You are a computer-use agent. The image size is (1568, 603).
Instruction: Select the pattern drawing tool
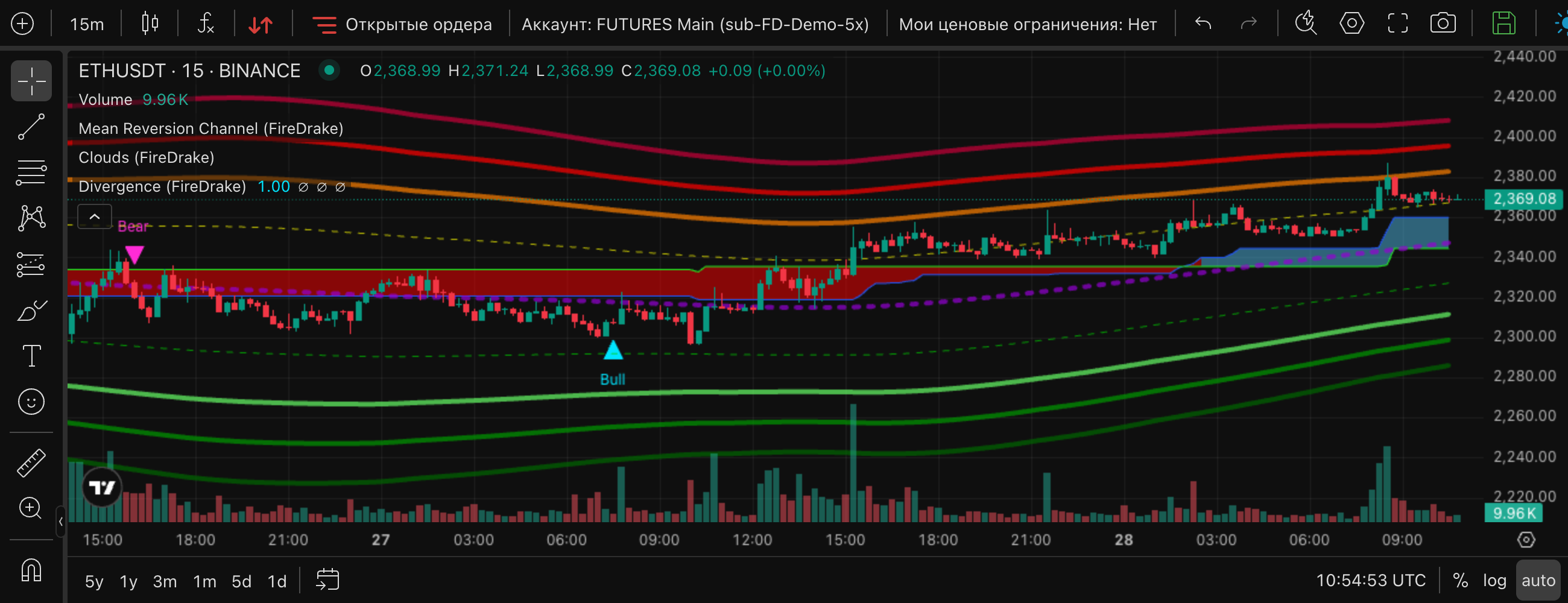click(31, 218)
